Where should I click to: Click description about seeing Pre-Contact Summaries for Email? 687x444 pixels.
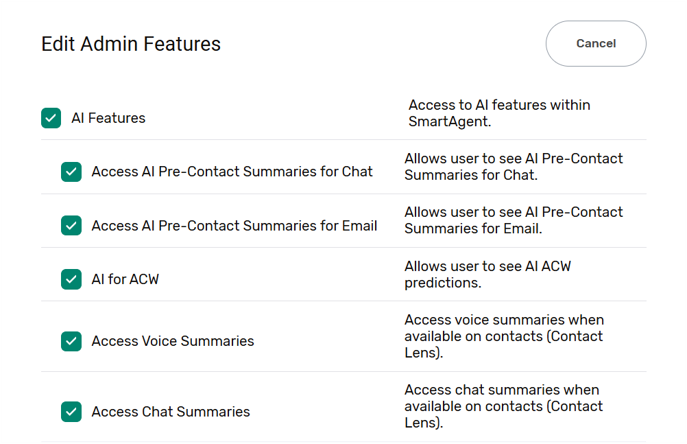coord(513,220)
